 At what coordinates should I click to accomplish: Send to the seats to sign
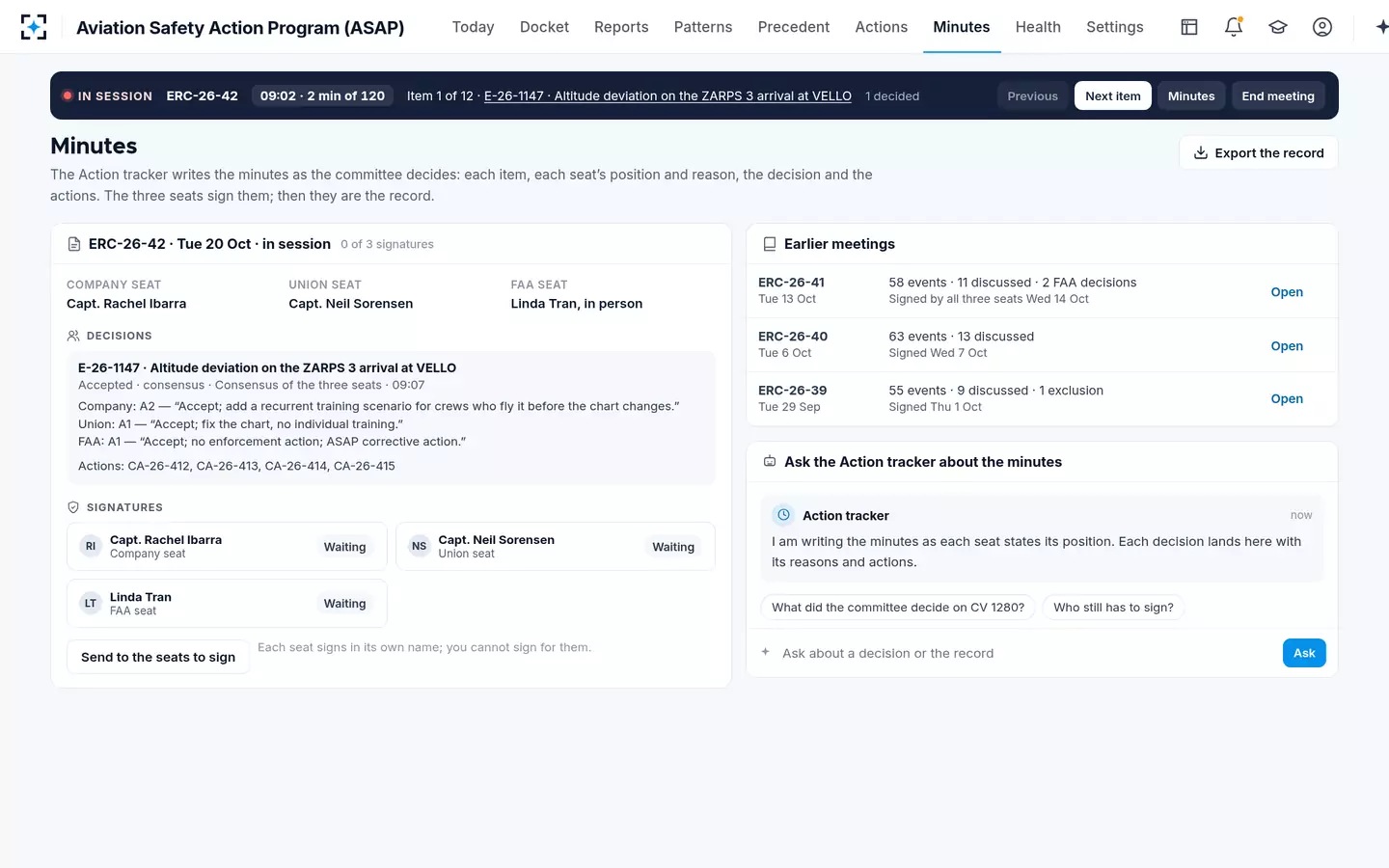click(158, 657)
